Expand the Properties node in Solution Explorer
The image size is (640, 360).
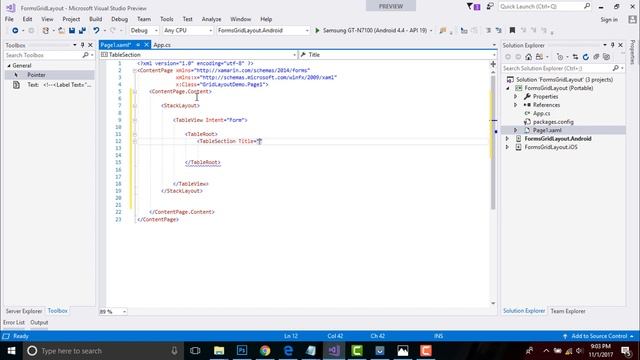[x=516, y=97]
